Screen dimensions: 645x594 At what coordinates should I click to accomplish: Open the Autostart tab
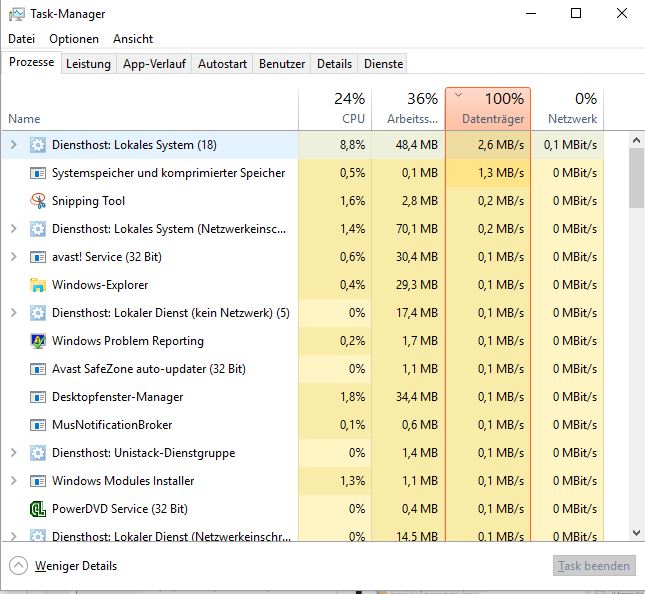pyautogui.click(x=223, y=64)
